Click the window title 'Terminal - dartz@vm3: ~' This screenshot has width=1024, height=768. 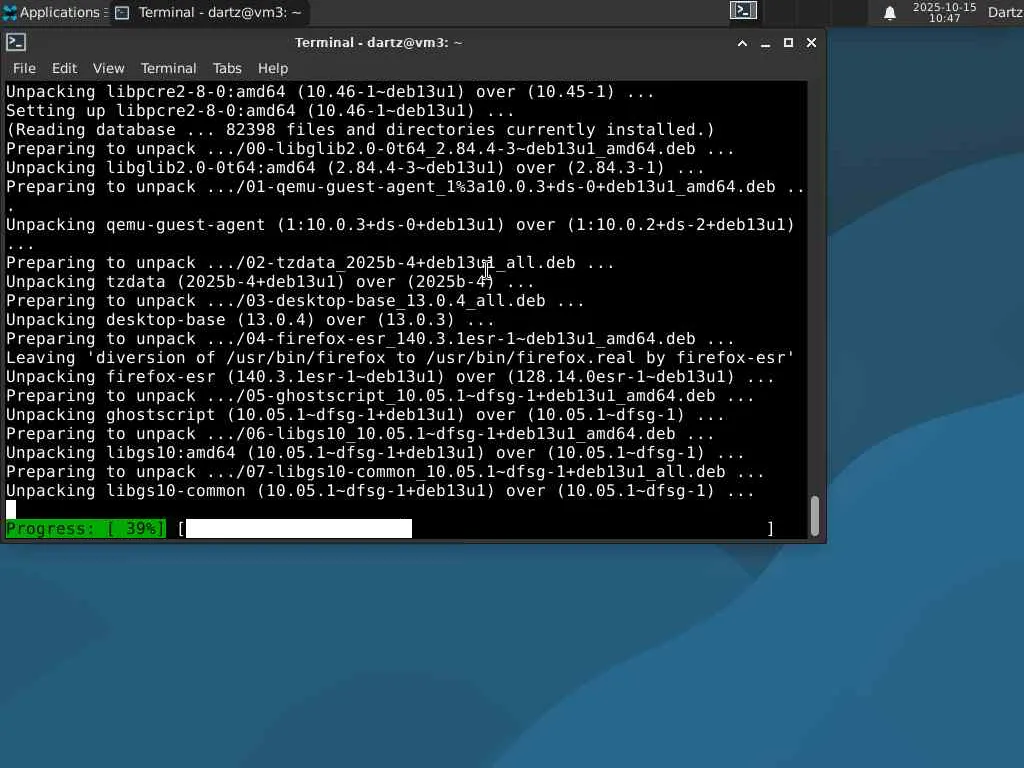tap(378, 42)
